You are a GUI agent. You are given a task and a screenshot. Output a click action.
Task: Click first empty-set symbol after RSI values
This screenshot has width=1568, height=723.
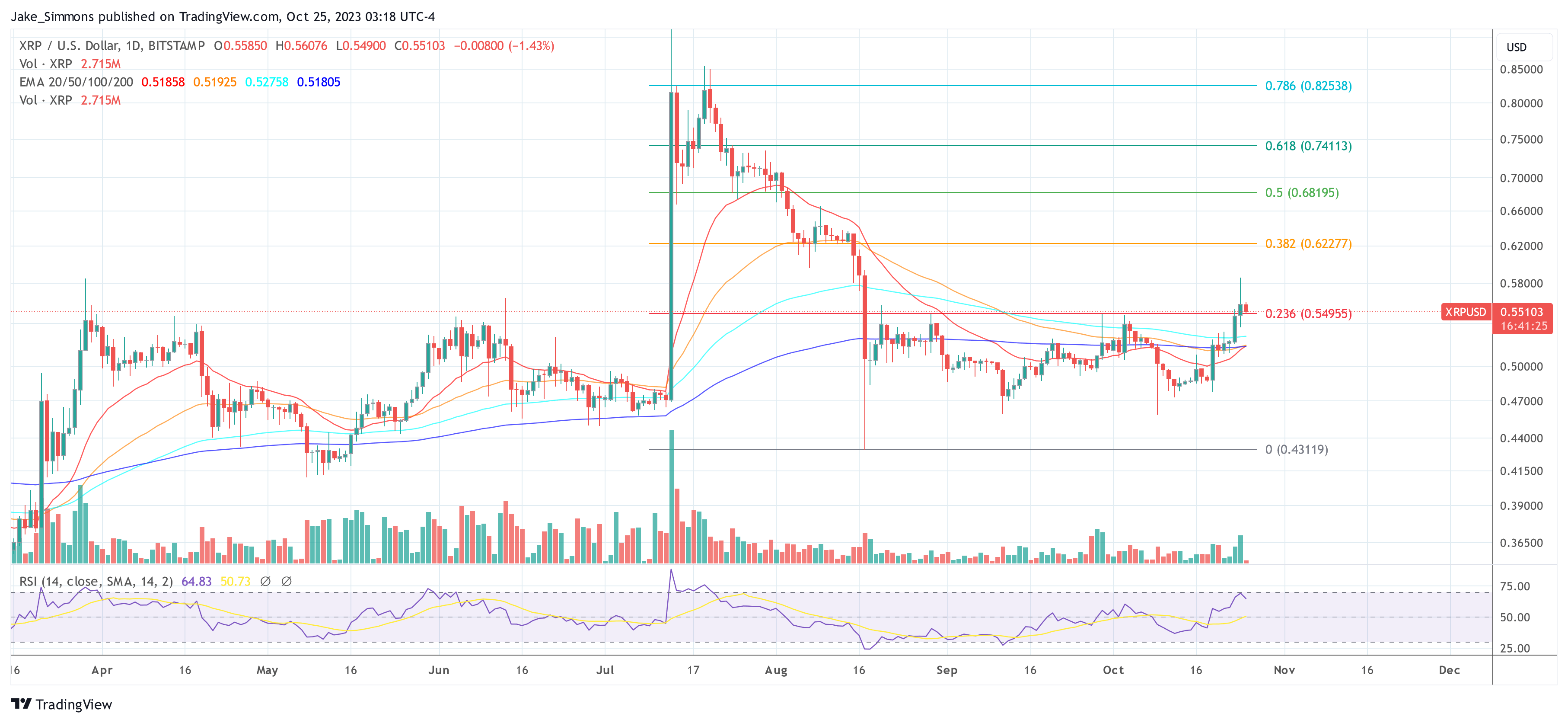[265, 582]
